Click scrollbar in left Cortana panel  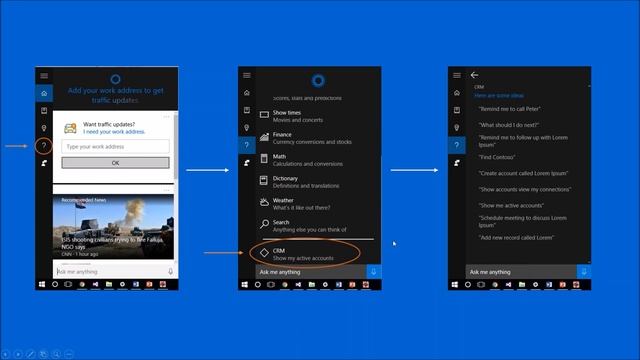point(176,147)
